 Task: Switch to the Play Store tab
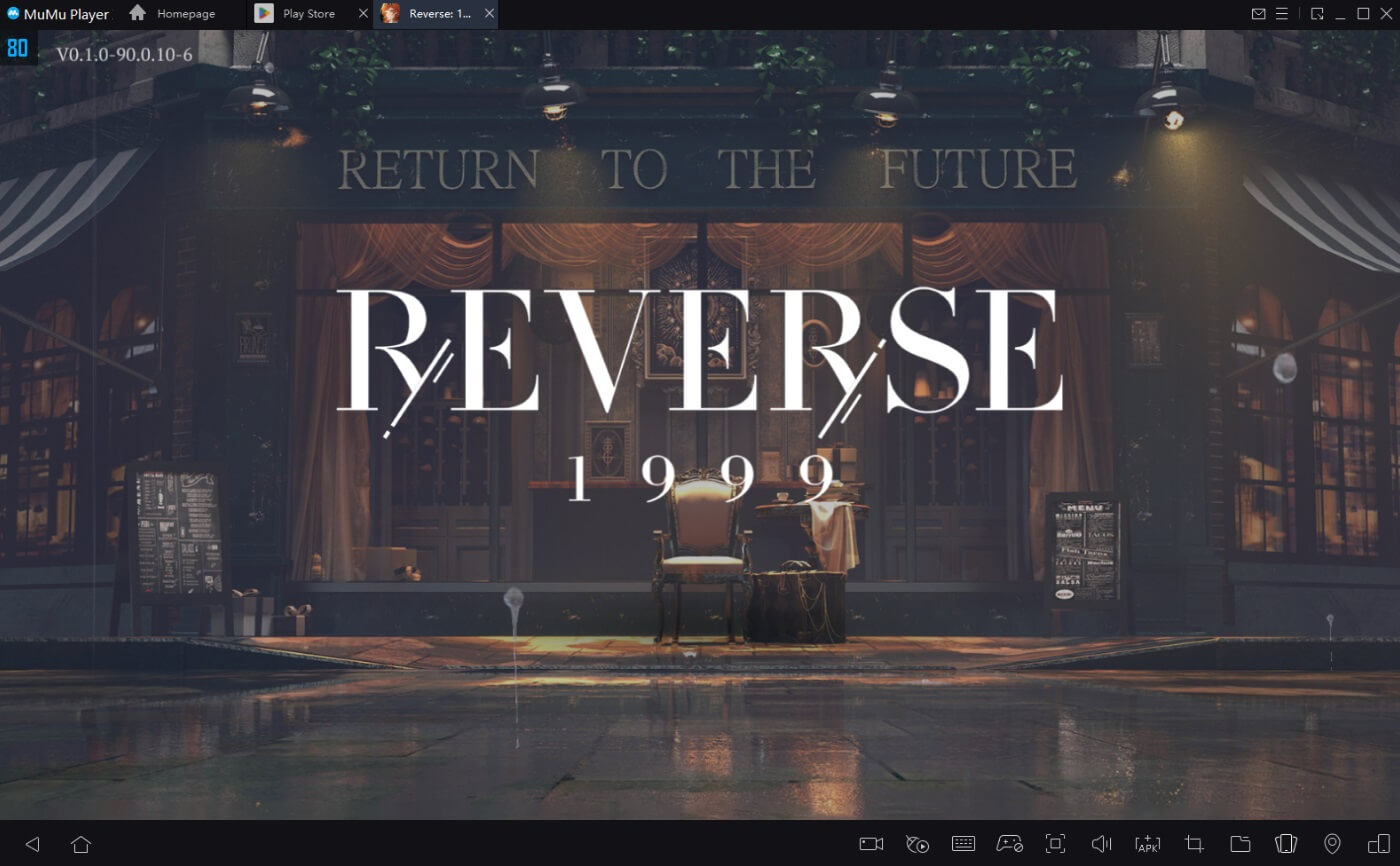click(309, 14)
